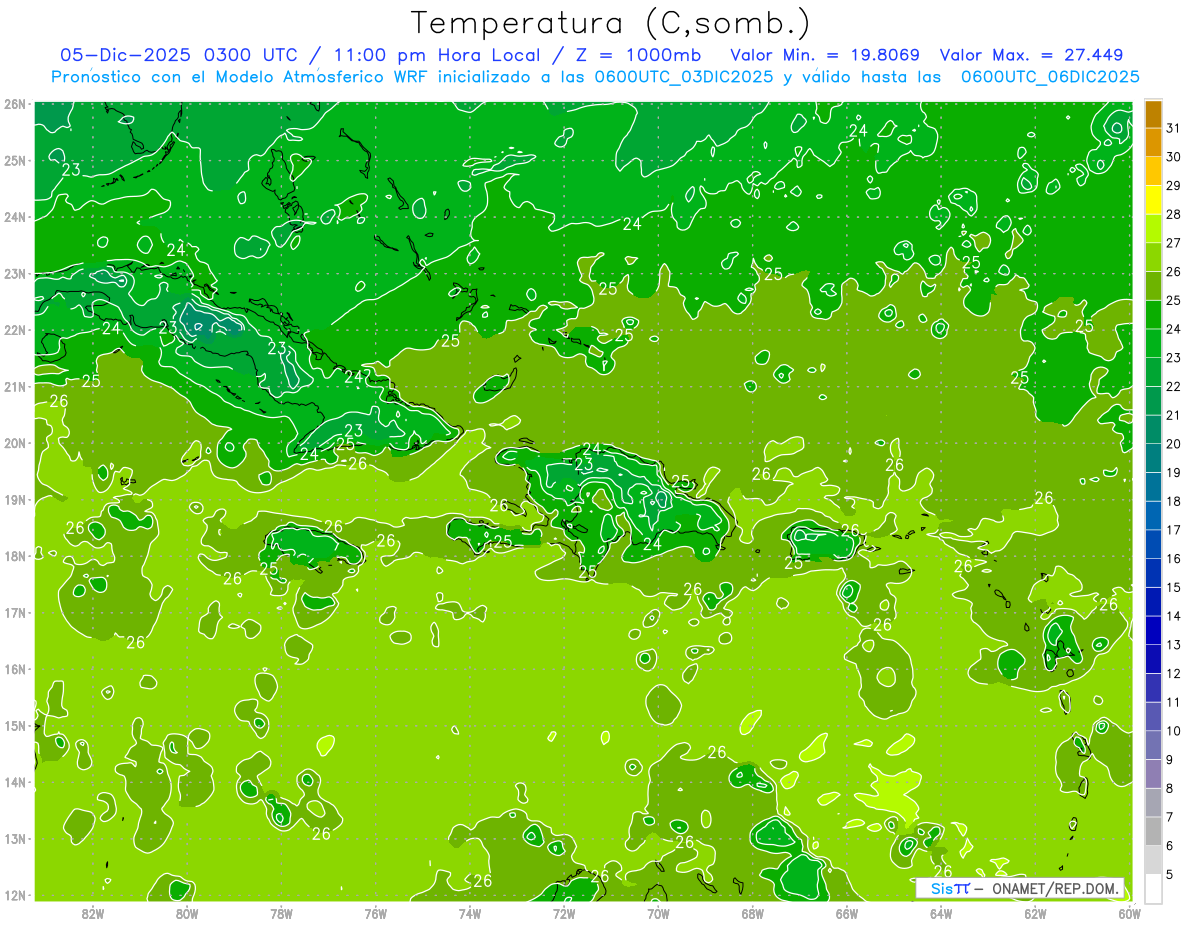Click the 60W longitude axis label

point(1129,913)
